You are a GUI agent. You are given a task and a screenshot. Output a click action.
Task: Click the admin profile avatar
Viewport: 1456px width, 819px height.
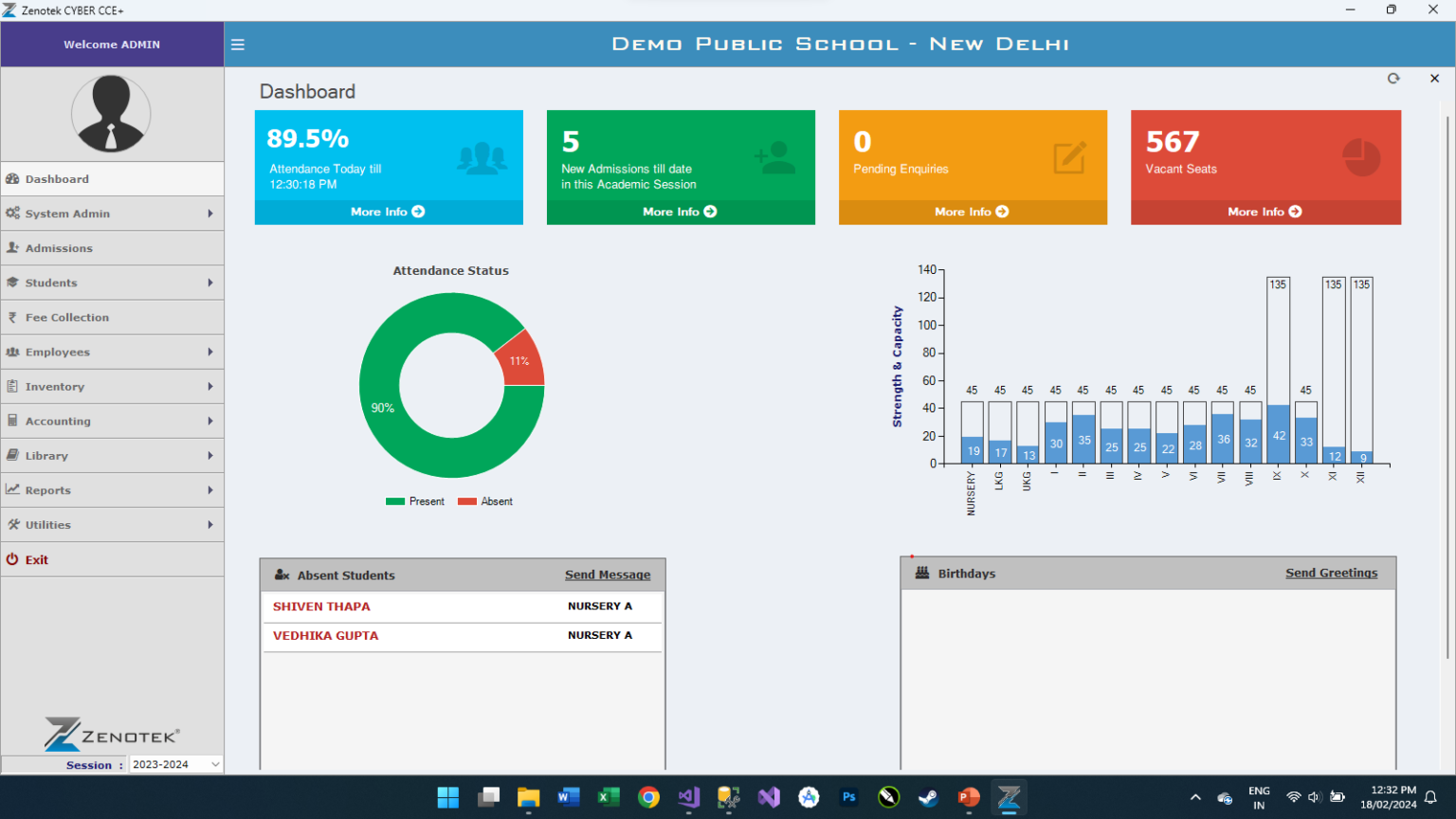(x=111, y=114)
